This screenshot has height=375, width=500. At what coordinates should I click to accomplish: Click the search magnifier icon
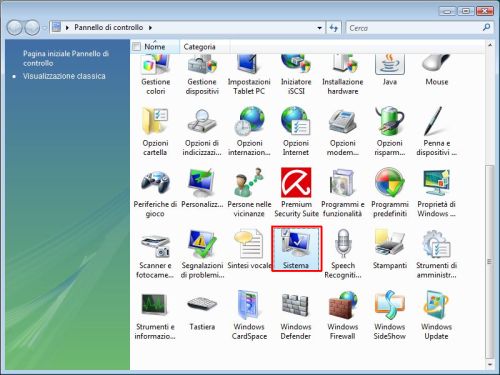[486, 28]
